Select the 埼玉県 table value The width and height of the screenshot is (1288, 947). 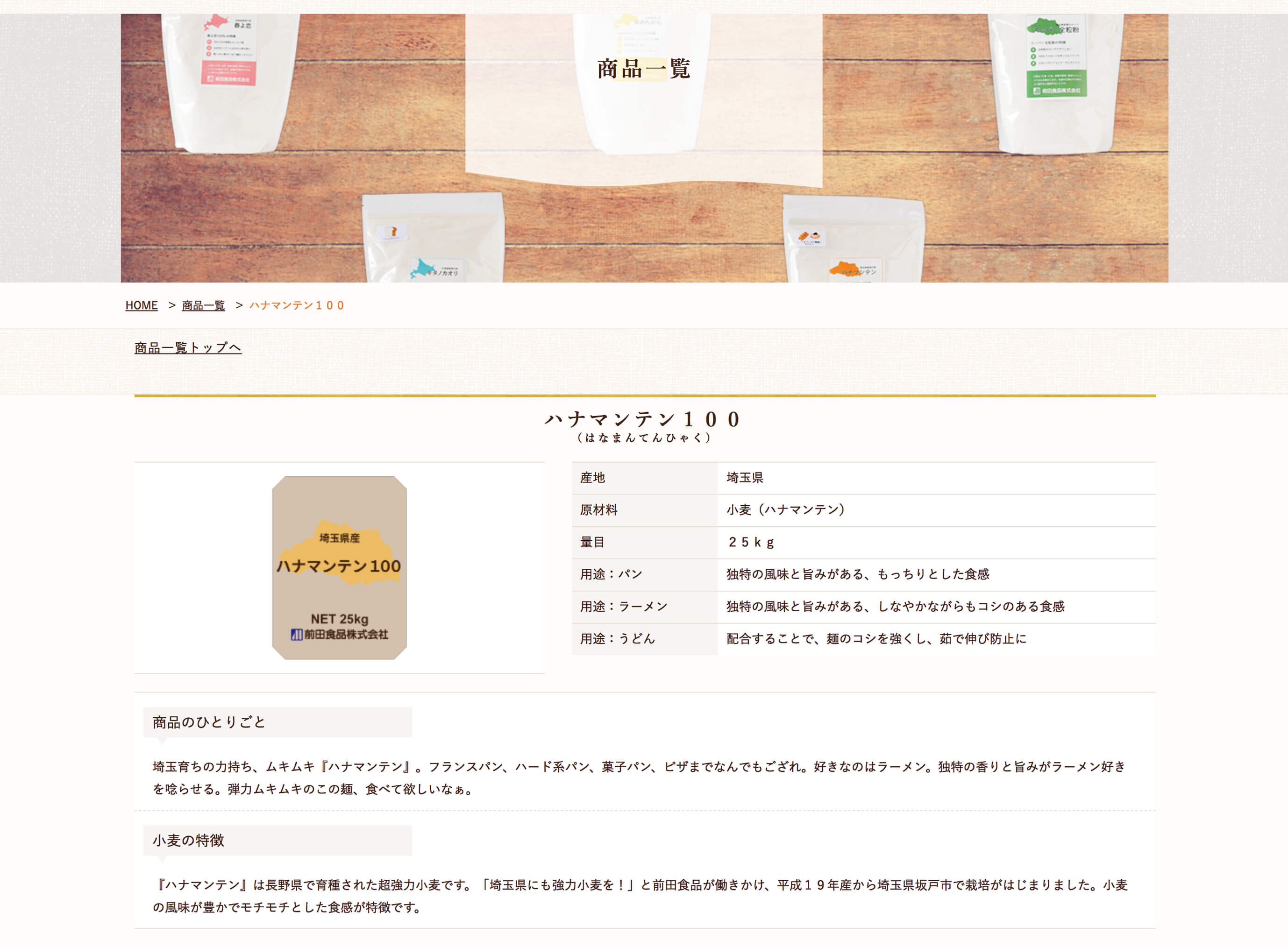pos(936,478)
